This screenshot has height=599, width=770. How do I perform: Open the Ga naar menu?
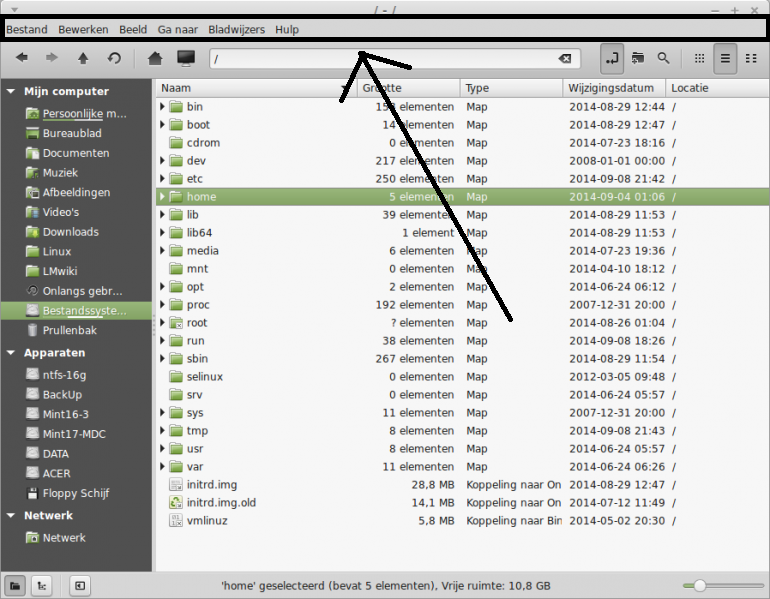pyautogui.click(x=178, y=29)
